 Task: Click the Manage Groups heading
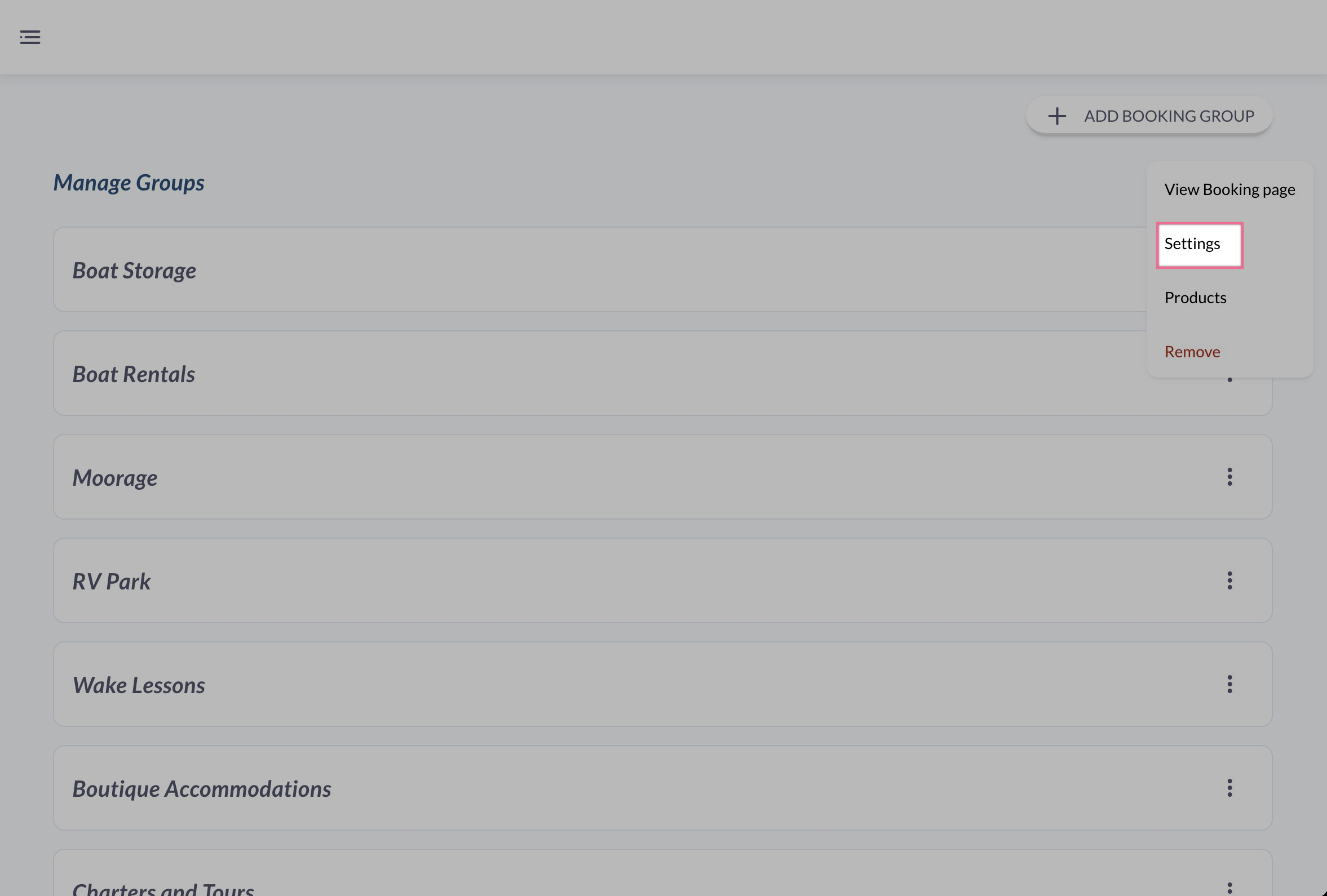click(129, 183)
